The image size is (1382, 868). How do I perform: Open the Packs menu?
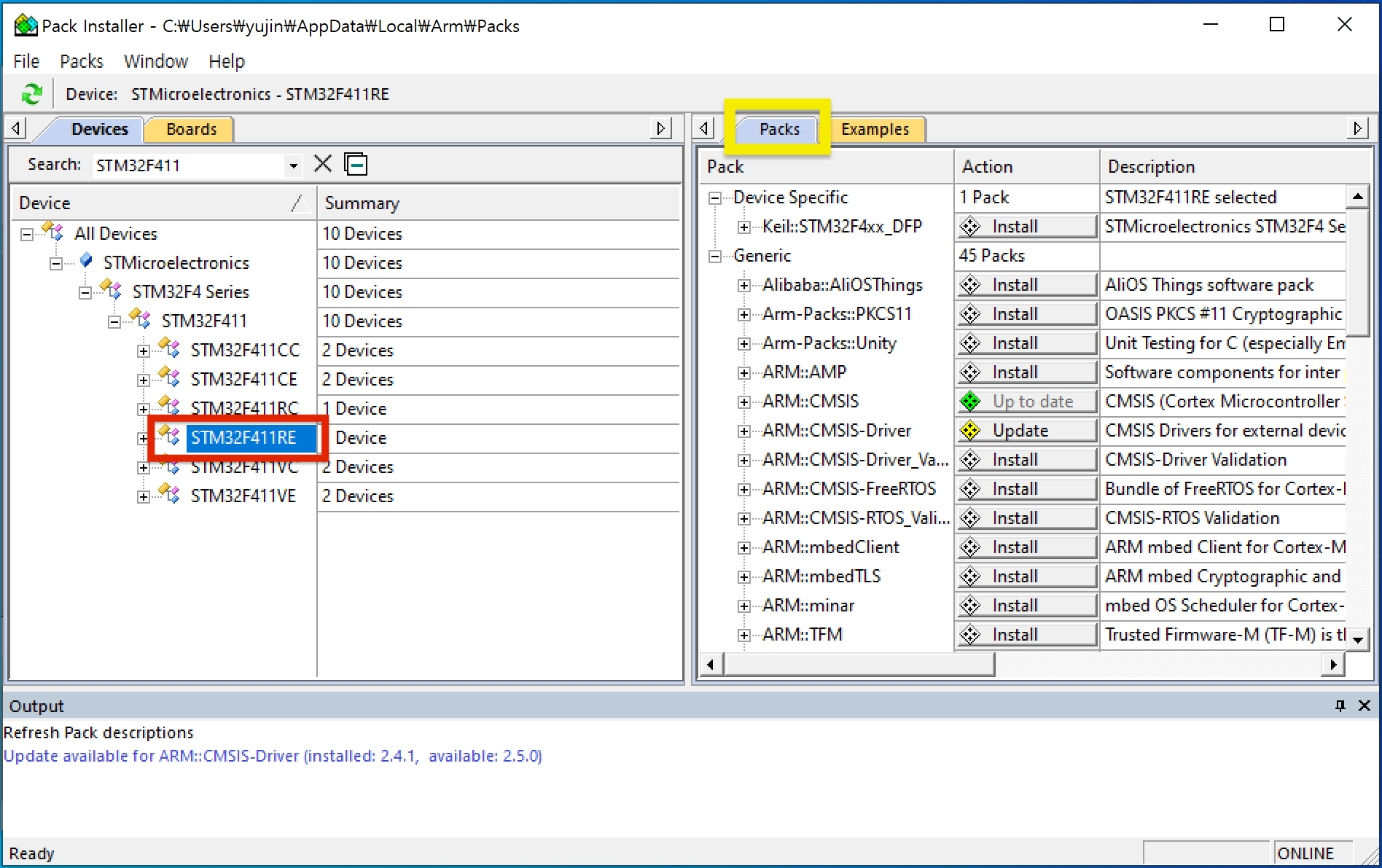(x=81, y=61)
